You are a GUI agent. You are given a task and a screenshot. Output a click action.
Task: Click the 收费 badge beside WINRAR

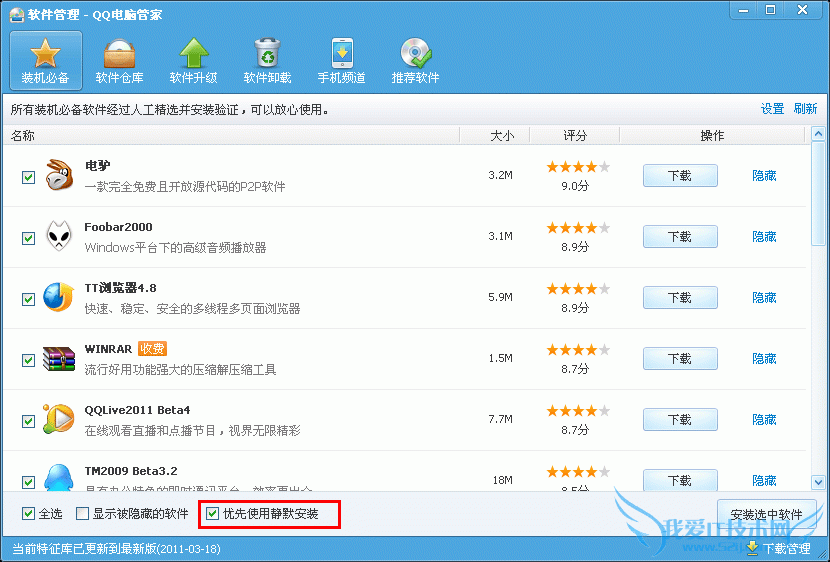152,349
